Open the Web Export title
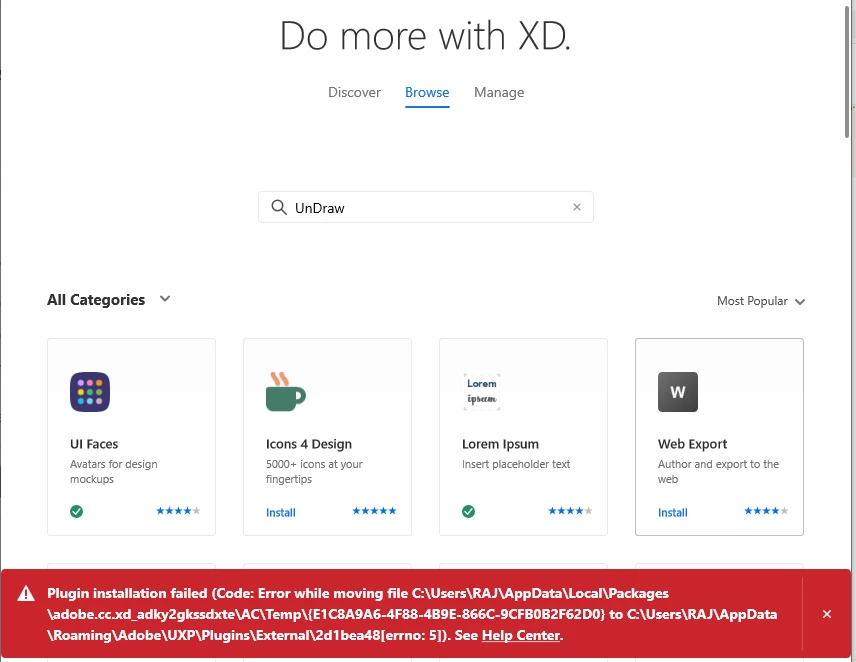856x662 pixels. 692,444
